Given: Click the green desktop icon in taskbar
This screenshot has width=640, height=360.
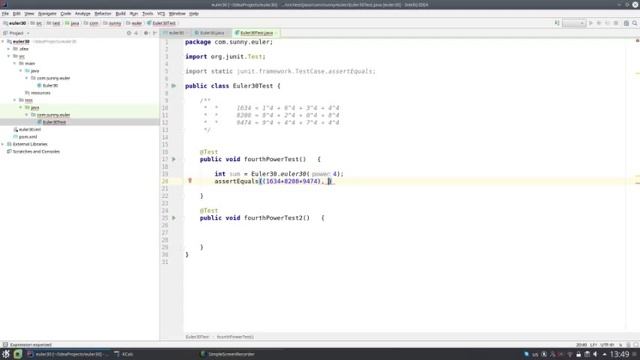Looking at the screenshot, I should point(18,354).
